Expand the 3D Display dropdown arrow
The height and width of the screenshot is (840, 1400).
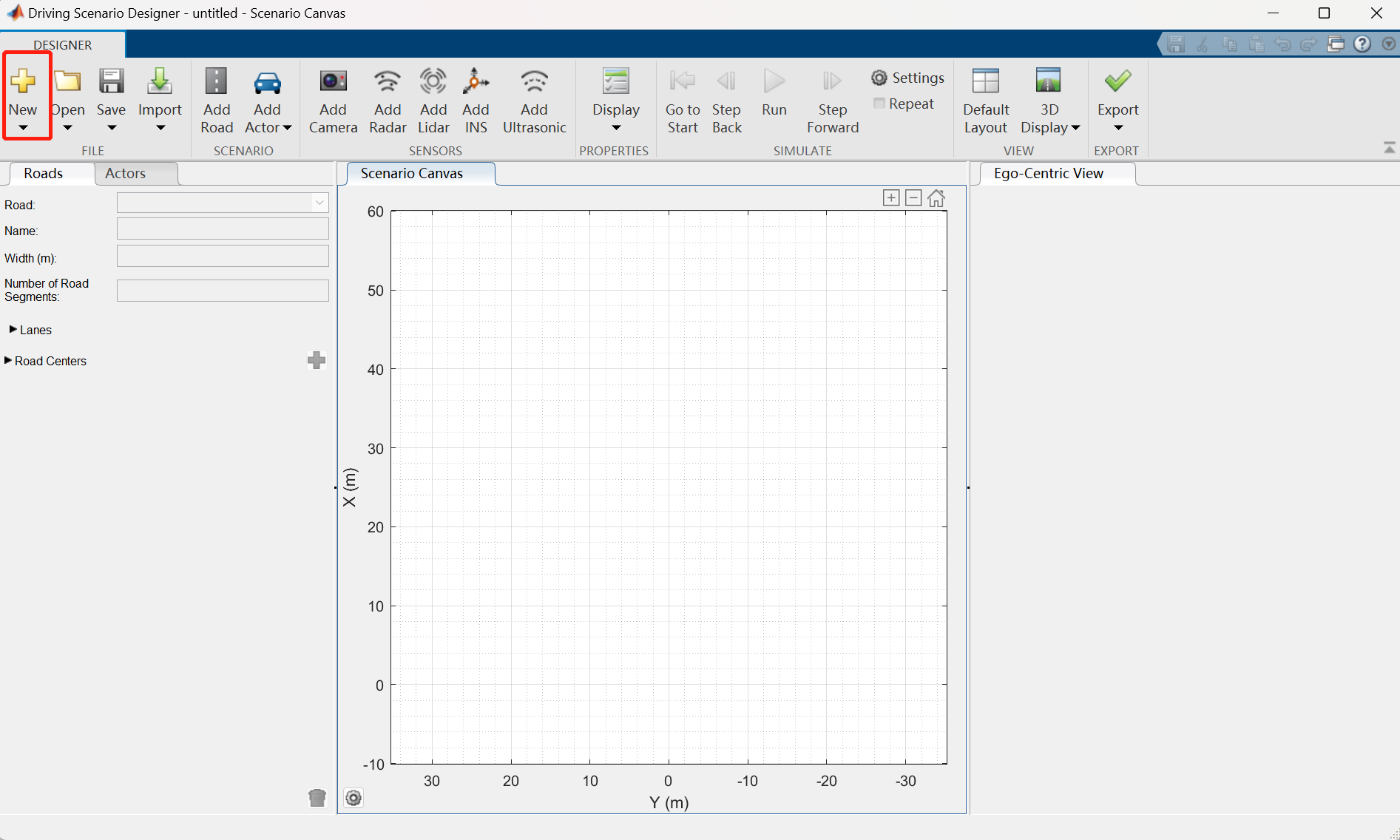(x=1075, y=128)
